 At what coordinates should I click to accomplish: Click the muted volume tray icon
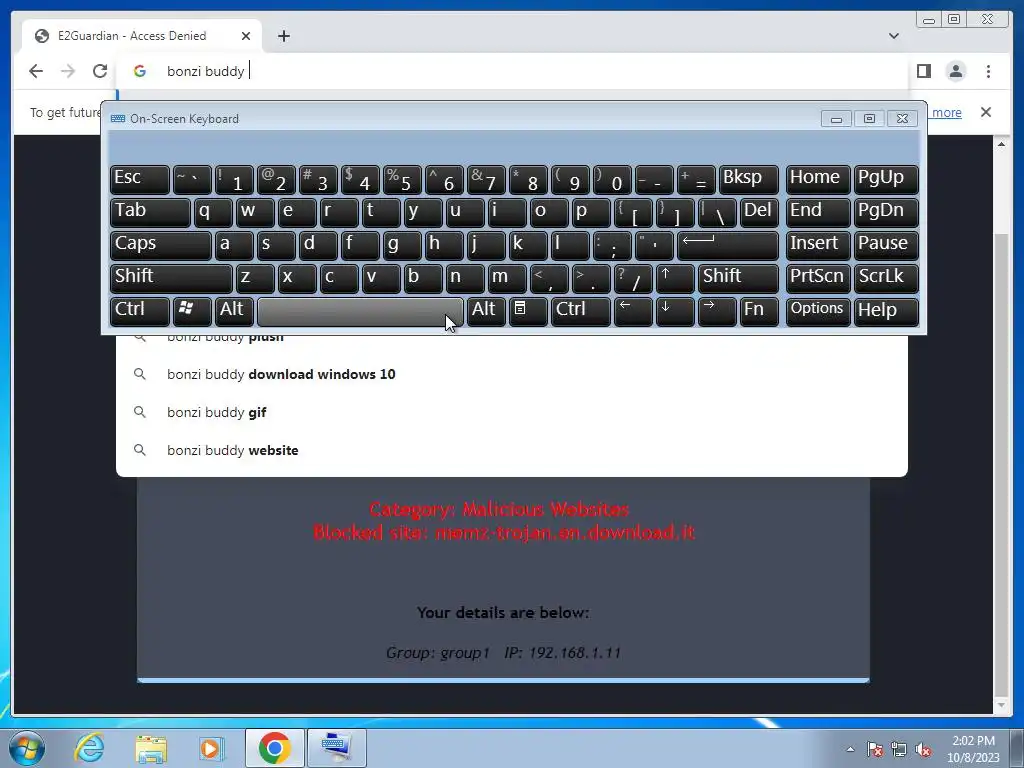click(x=923, y=749)
